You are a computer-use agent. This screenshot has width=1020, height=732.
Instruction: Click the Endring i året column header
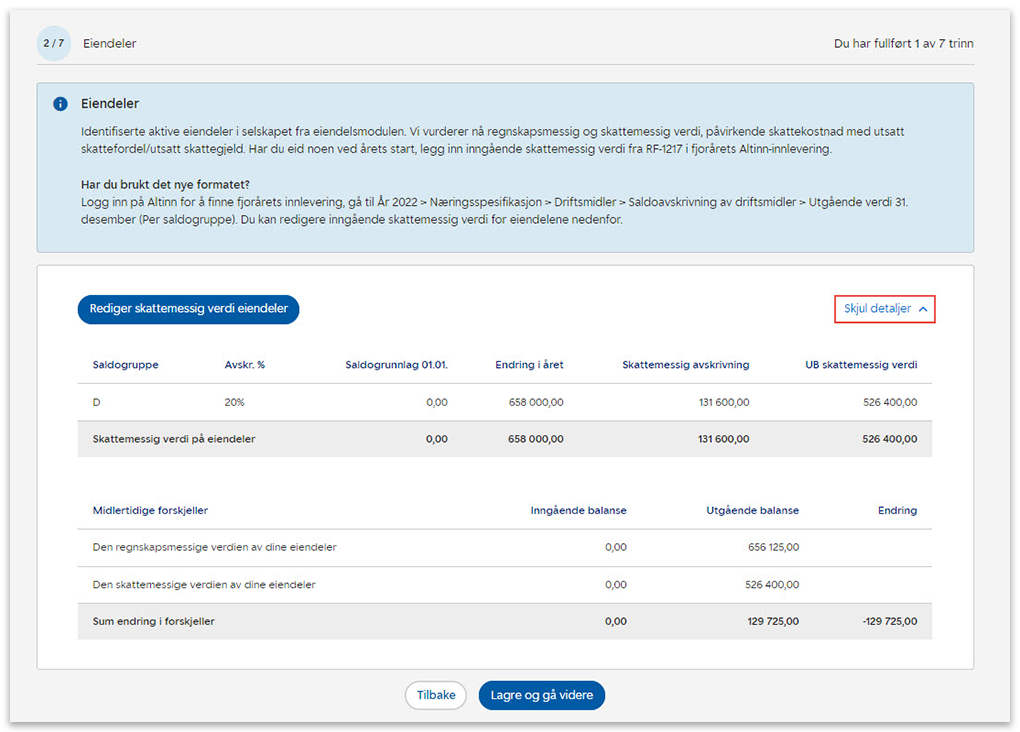click(x=529, y=365)
